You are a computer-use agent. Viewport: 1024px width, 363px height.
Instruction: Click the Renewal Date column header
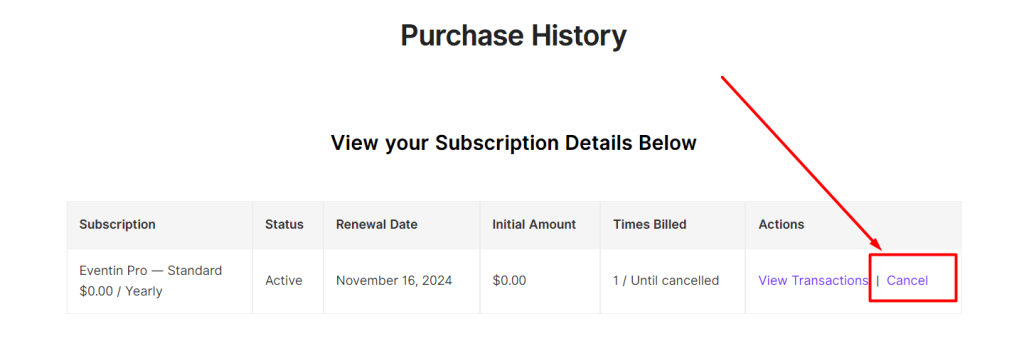point(377,225)
